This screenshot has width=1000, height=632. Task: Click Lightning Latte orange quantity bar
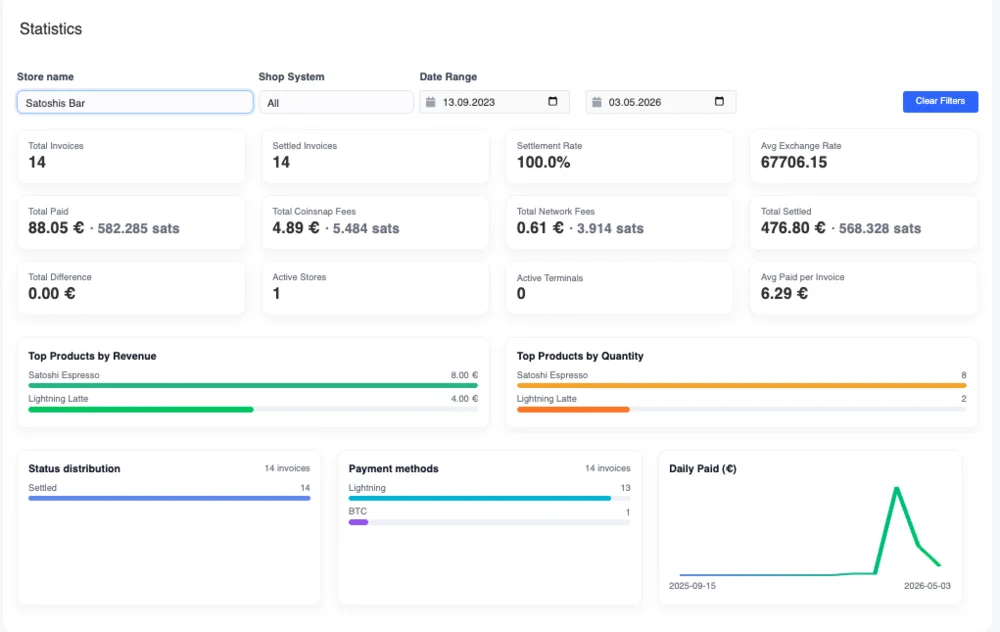[573, 409]
